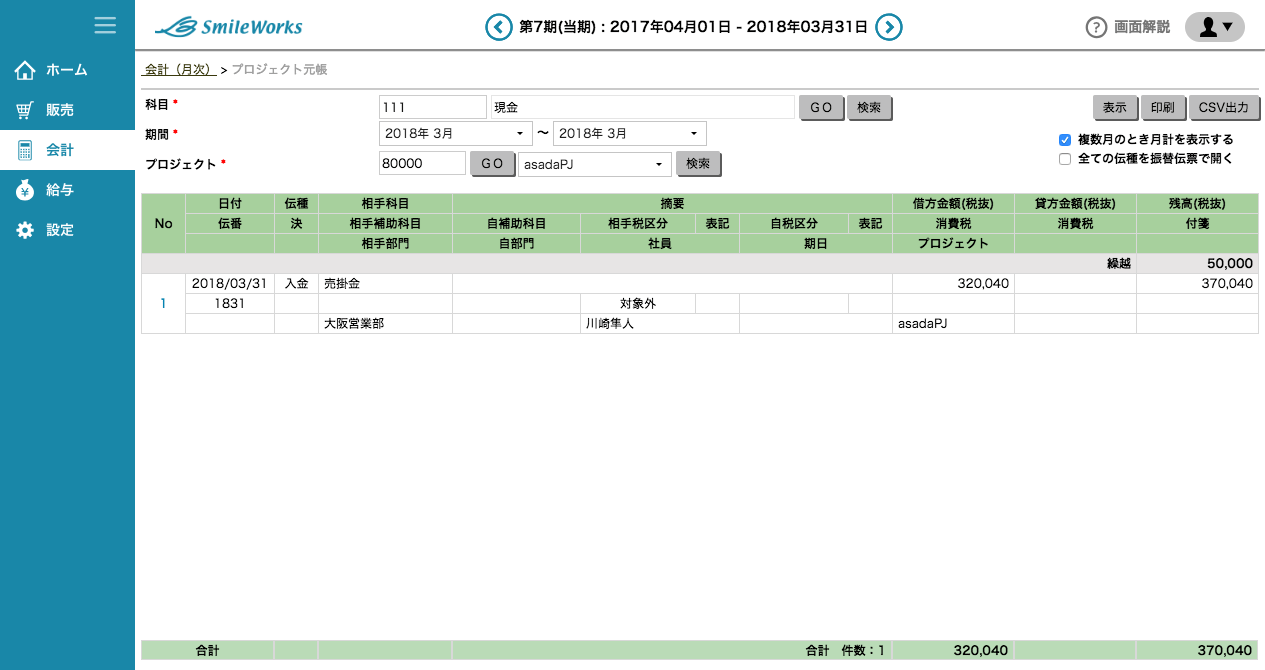Click slip number 1831
1265x670 pixels.
tap(229, 303)
